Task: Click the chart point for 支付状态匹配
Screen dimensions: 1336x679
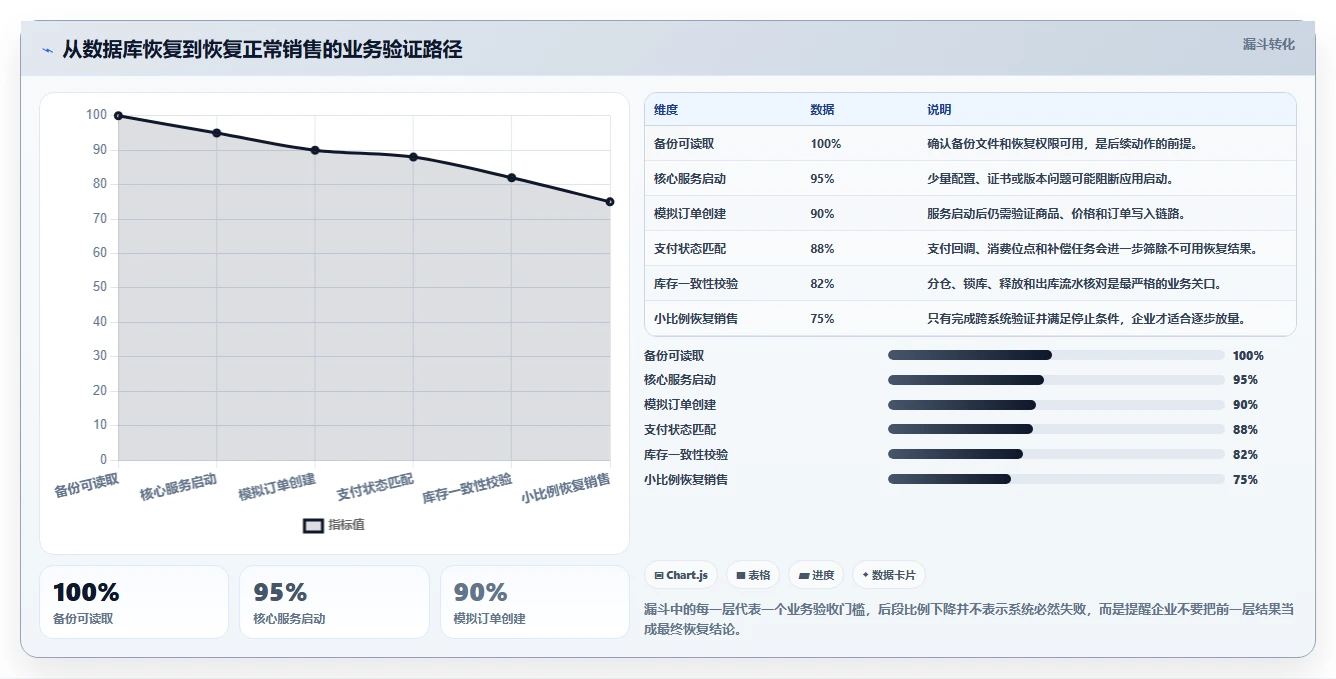Action: click(413, 157)
